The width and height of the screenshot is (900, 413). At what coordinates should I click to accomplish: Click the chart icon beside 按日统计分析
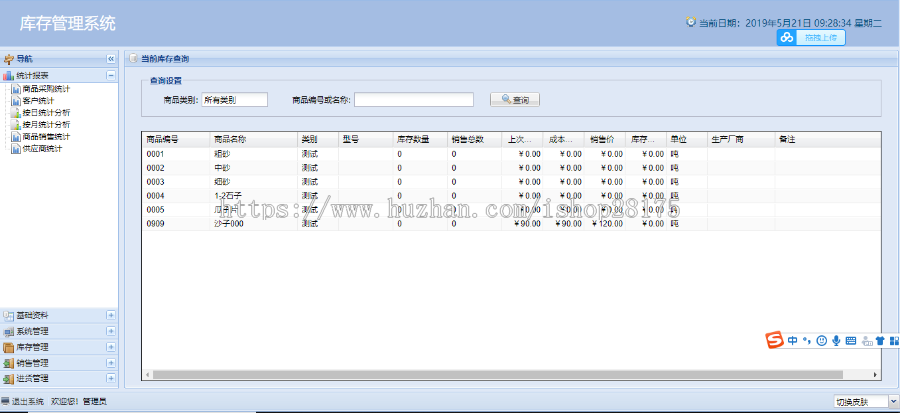(15, 112)
